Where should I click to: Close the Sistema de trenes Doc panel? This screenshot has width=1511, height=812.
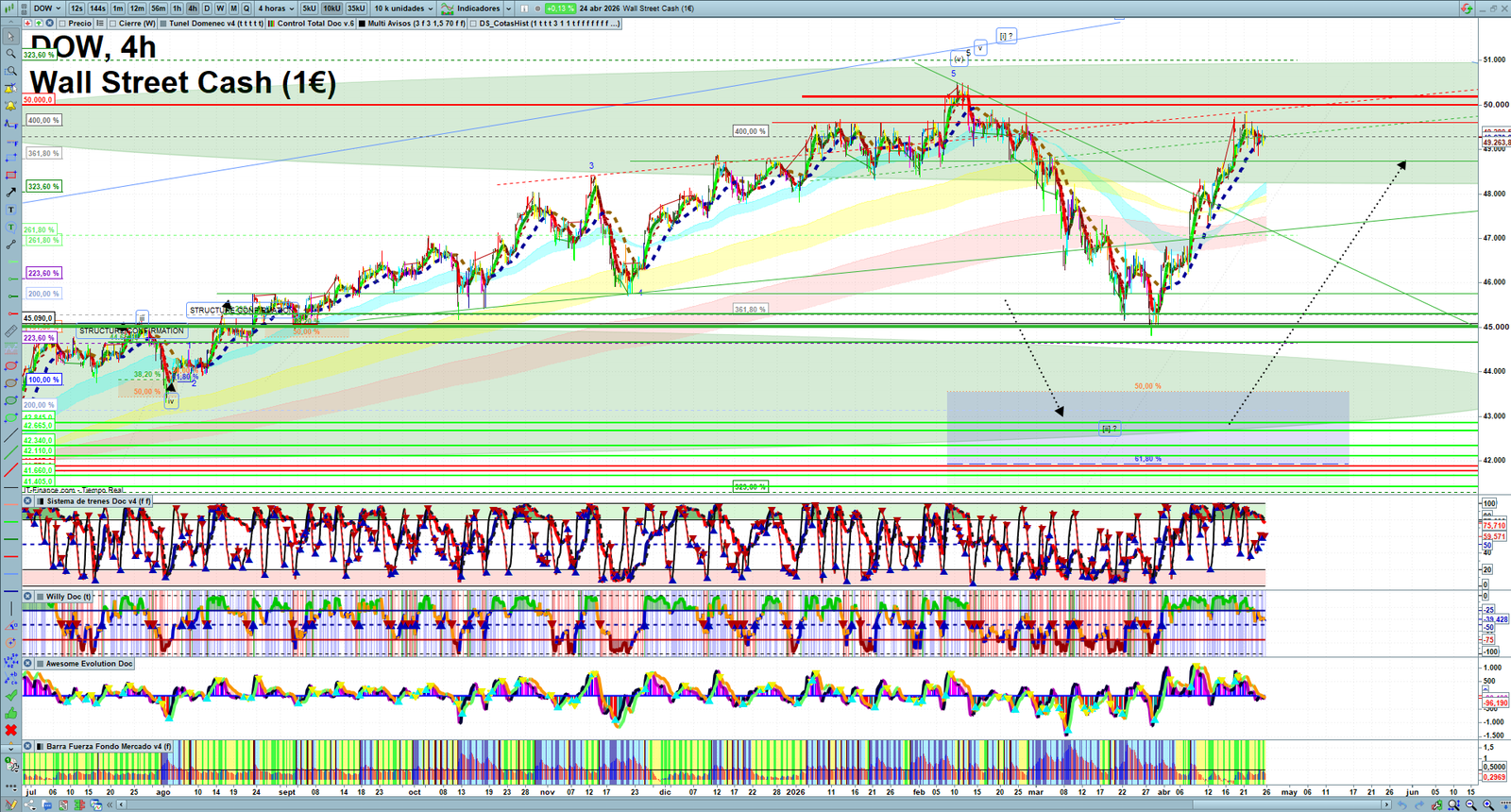(x=28, y=501)
